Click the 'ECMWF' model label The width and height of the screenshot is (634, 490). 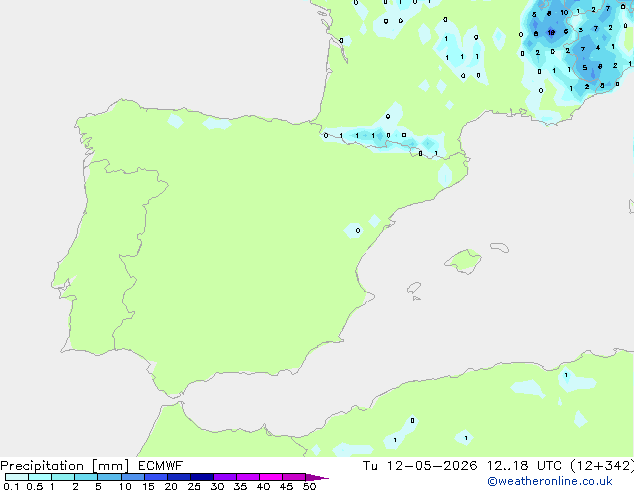point(160,466)
